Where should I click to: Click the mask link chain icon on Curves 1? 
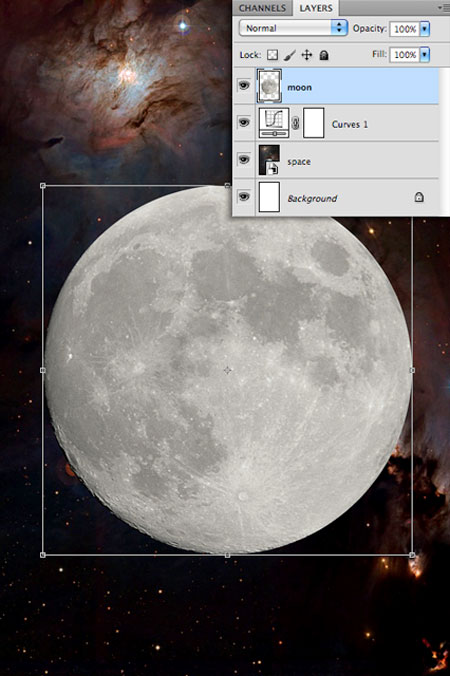coord(295,123)
